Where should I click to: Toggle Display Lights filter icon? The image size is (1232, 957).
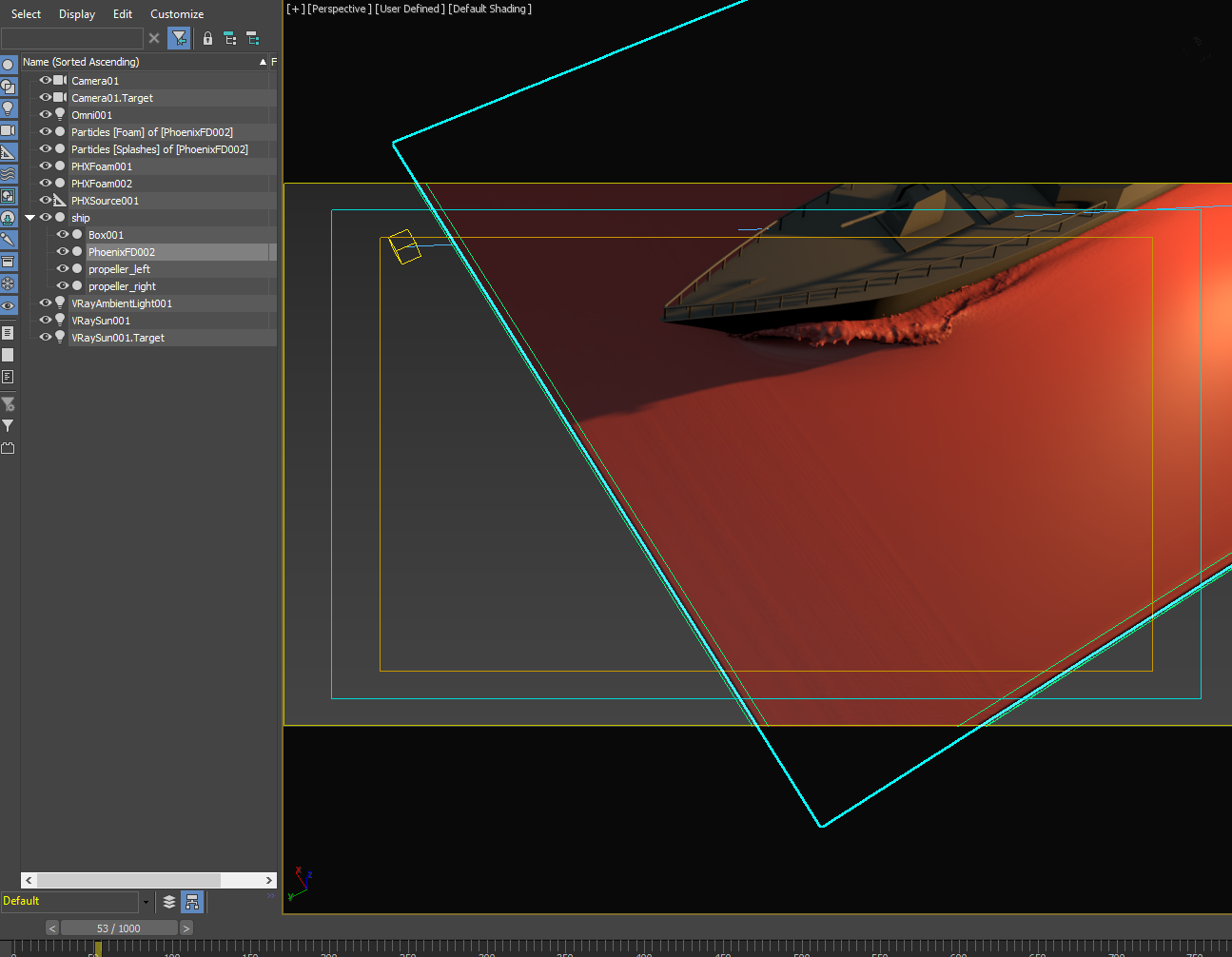(x=9, y=108)
